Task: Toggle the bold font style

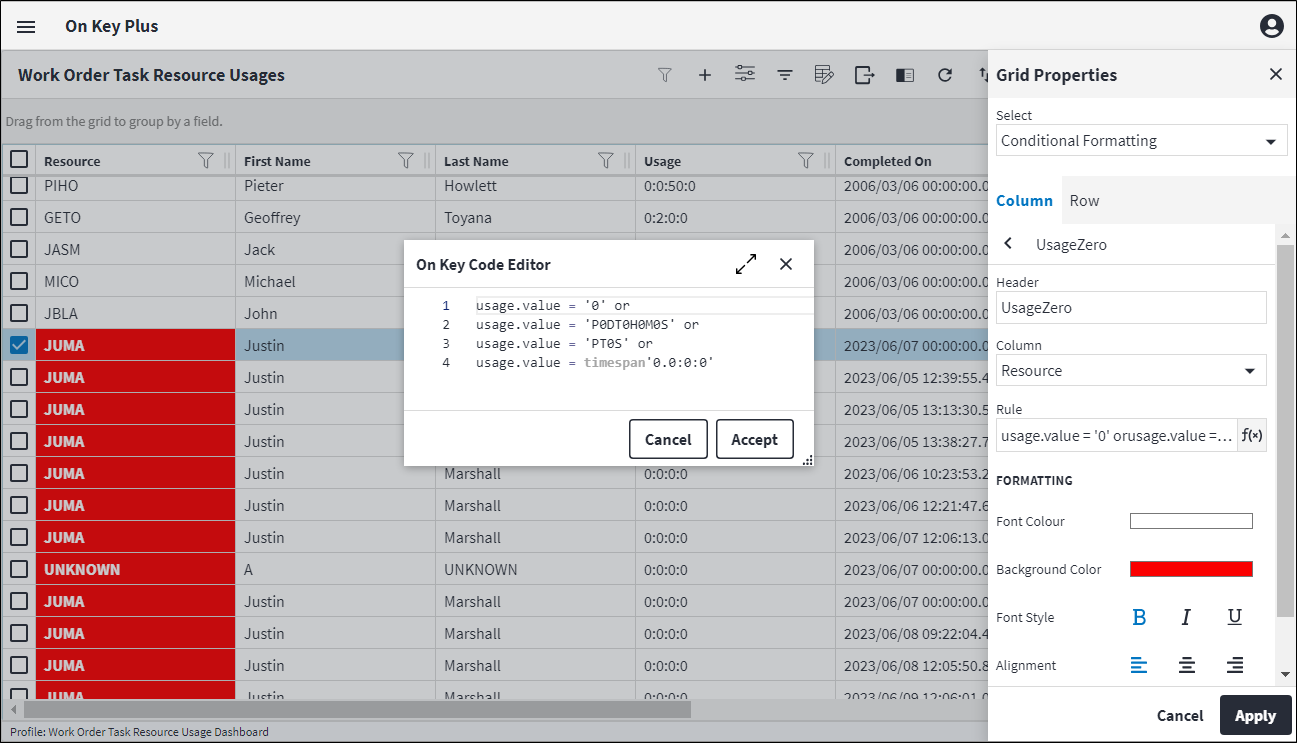Action: coord(1138,617)
